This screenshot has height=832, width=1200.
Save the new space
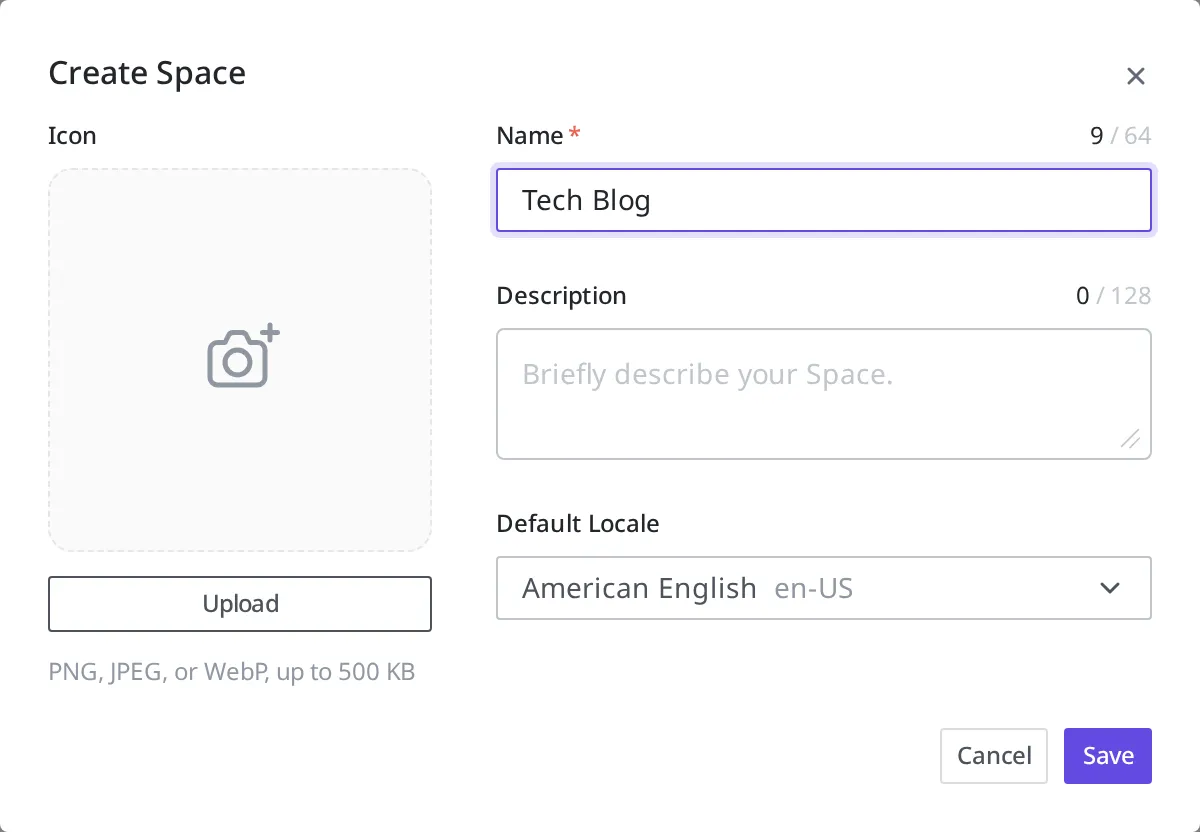1108,756
